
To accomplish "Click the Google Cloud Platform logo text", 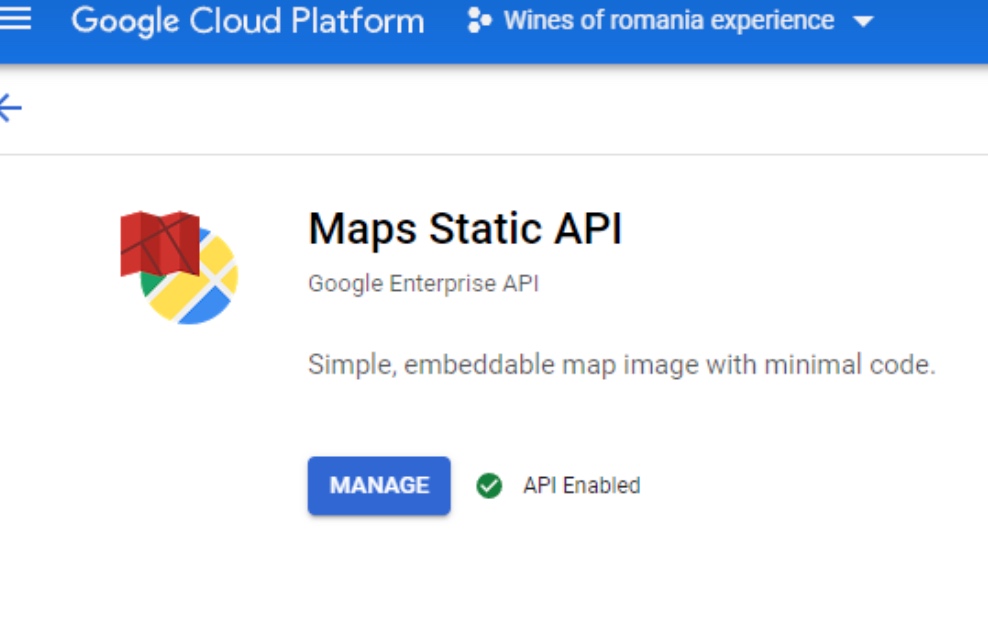I will [248, 21].
